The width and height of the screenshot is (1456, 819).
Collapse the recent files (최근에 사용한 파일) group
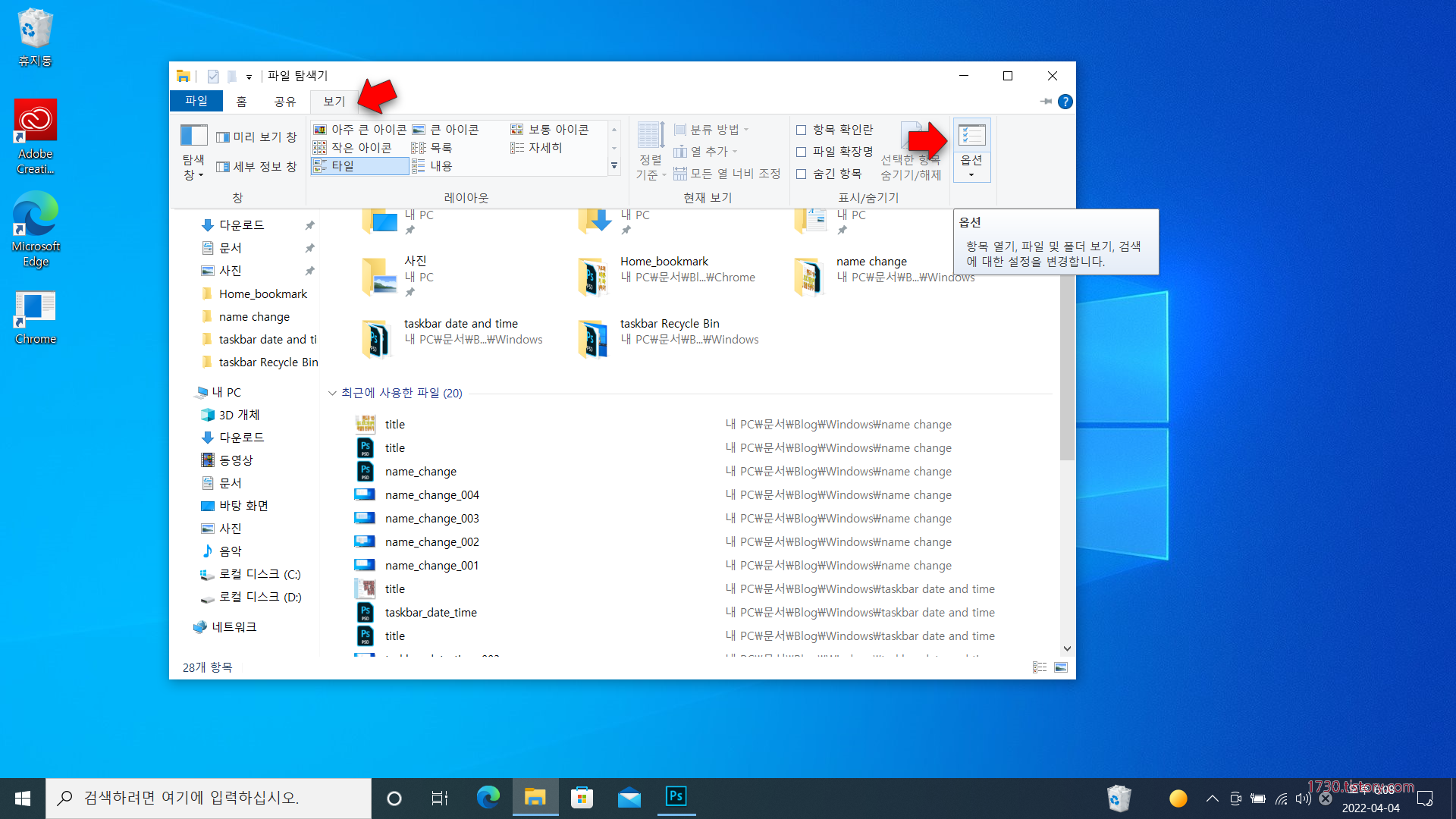coord(332,393)
